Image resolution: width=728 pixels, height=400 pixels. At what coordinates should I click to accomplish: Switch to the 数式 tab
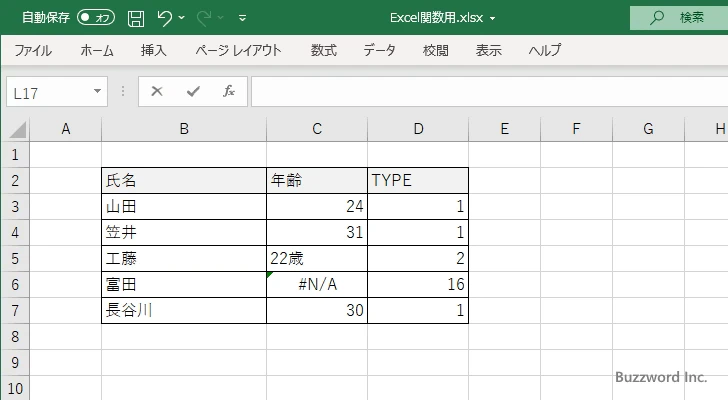(x=324, y=50)
